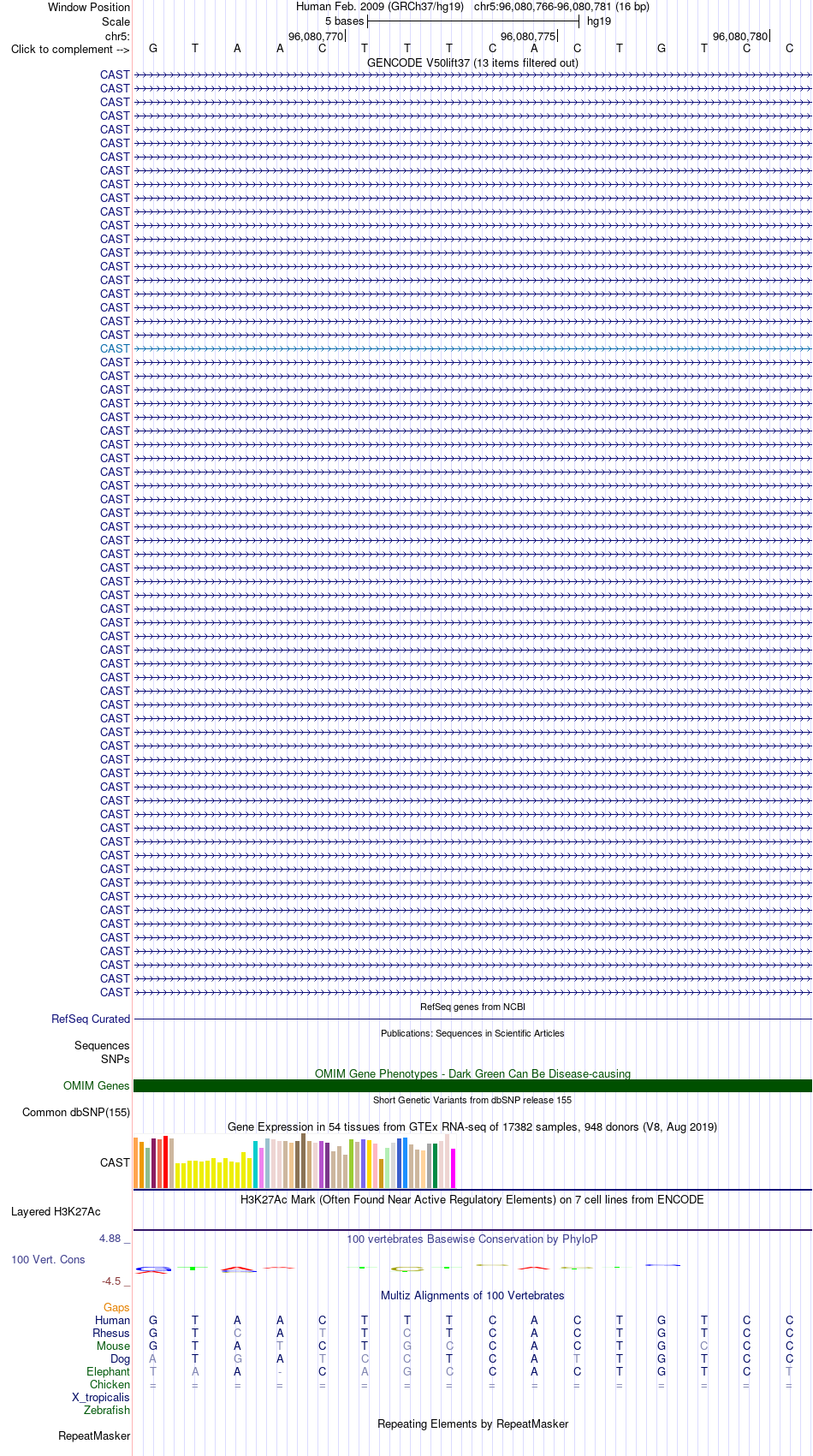813x1456 pixels.
Task: Click the 'Human Feb. 2009 (GRCh37/hg19)' header text
Action: click(380, 6)
